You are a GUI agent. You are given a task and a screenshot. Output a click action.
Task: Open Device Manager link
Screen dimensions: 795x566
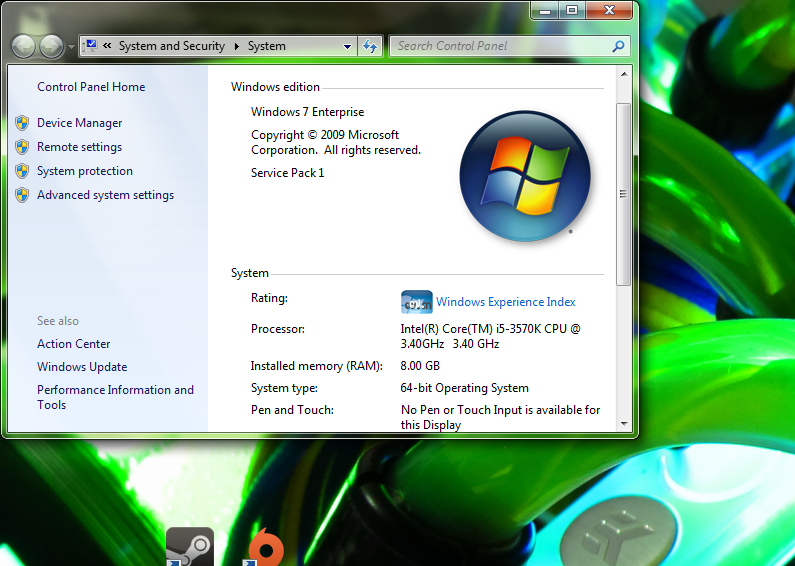click(80, 123)
